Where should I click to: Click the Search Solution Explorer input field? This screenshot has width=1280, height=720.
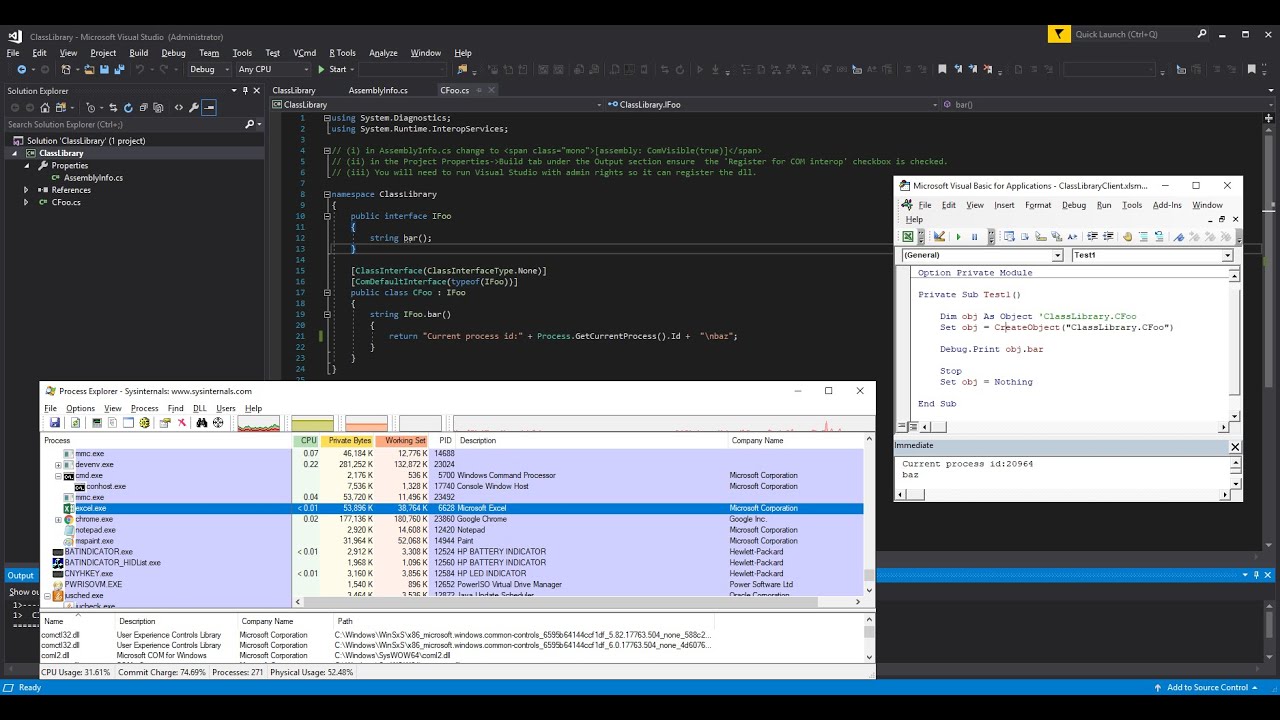pos(124,125)
